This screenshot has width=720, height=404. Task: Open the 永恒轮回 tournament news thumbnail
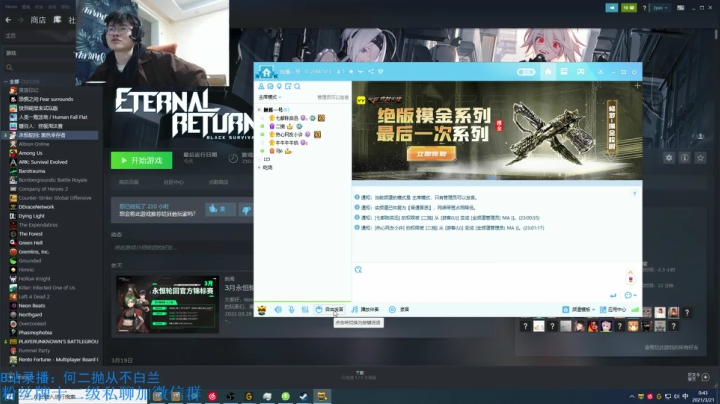tap(167, 304)
